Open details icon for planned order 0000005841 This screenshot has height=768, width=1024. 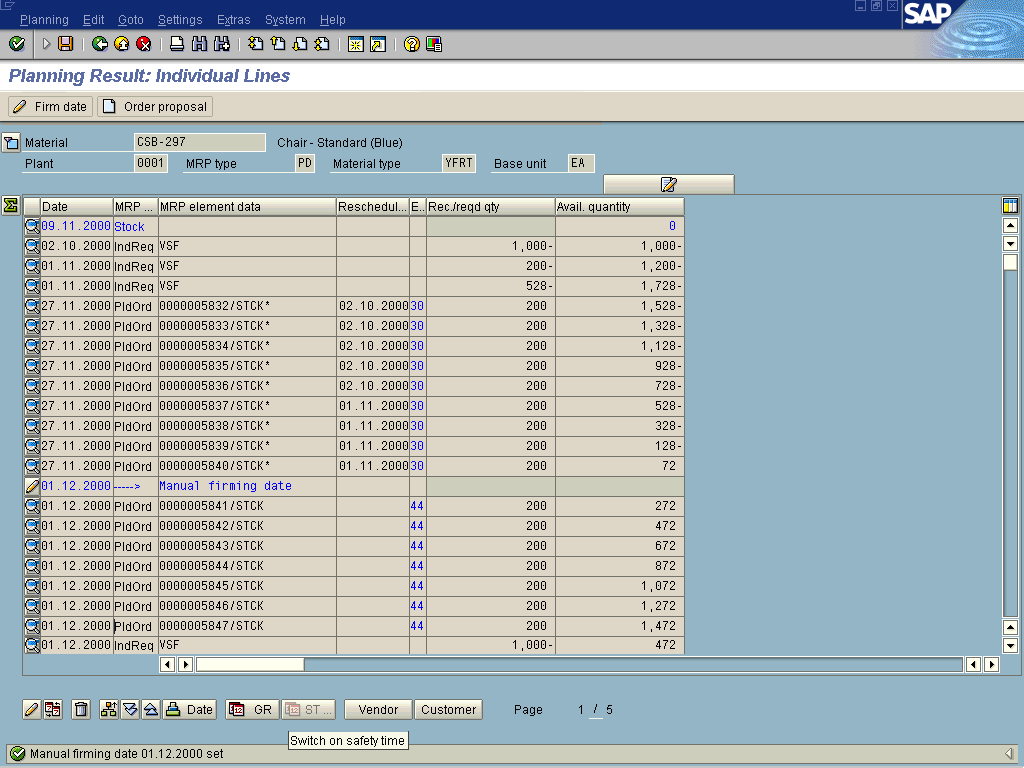click(32, 506)
